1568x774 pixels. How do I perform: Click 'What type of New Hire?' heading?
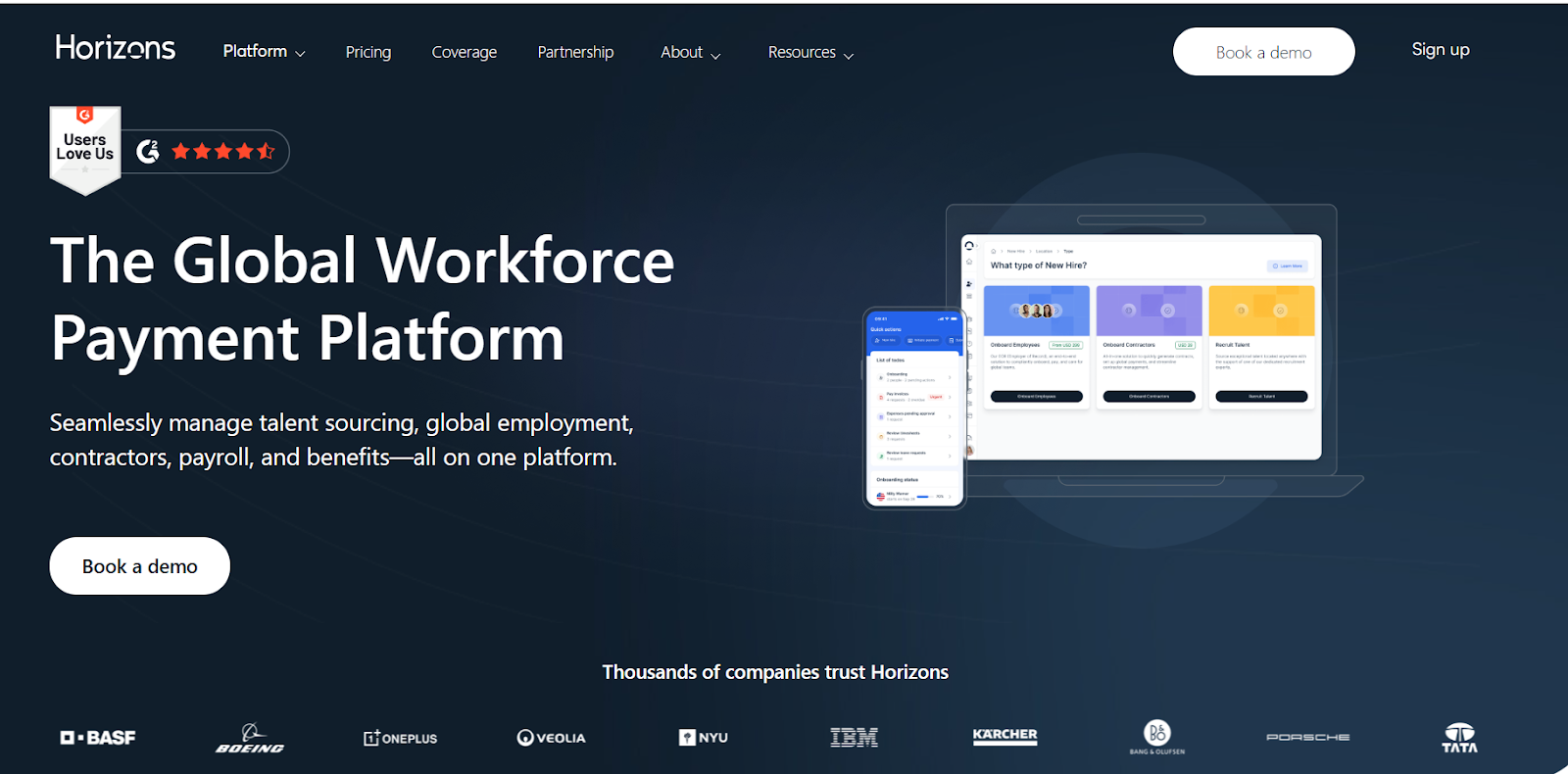1039,266
